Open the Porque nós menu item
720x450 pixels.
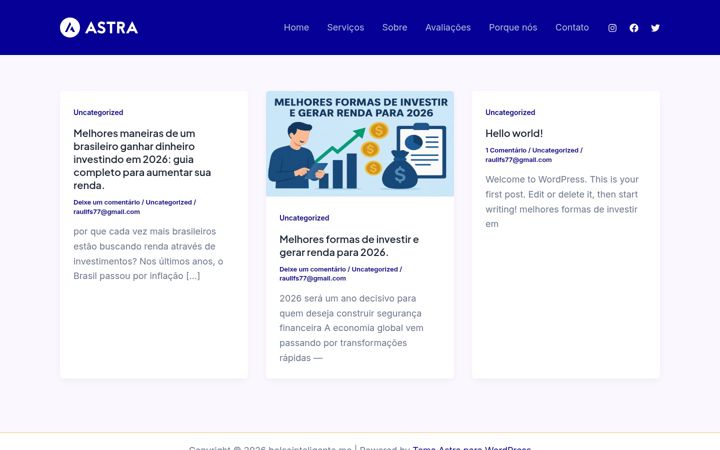513,28
